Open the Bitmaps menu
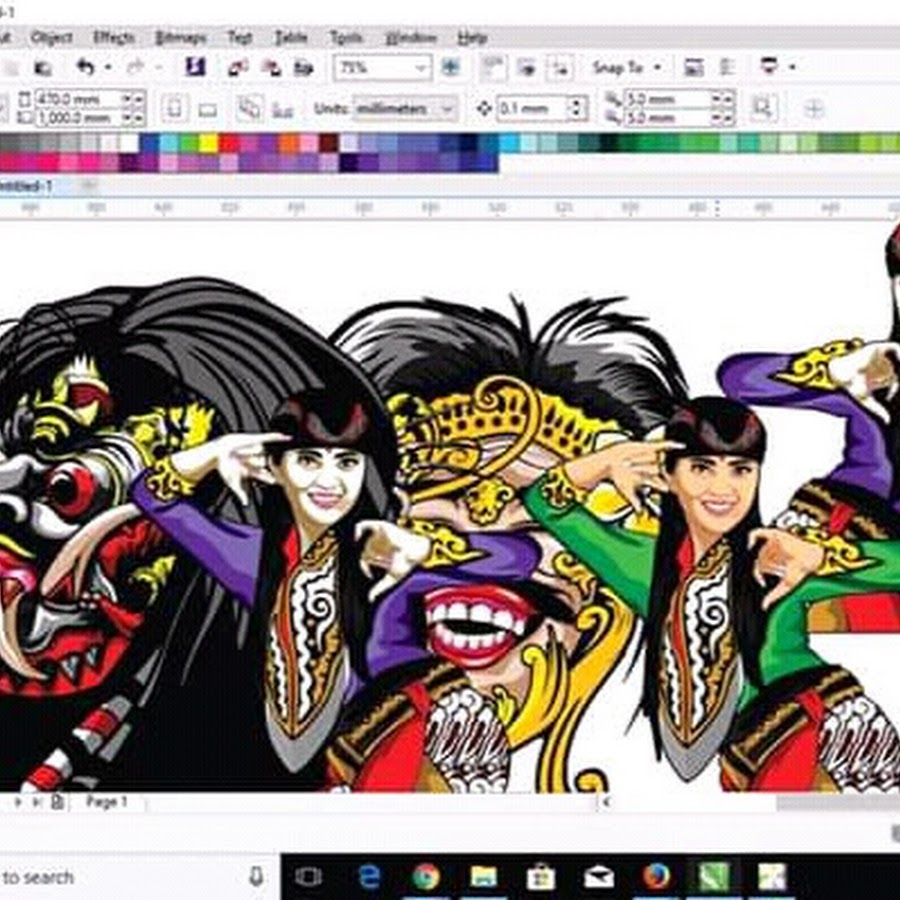900x900 pixels. click(180, 37)
